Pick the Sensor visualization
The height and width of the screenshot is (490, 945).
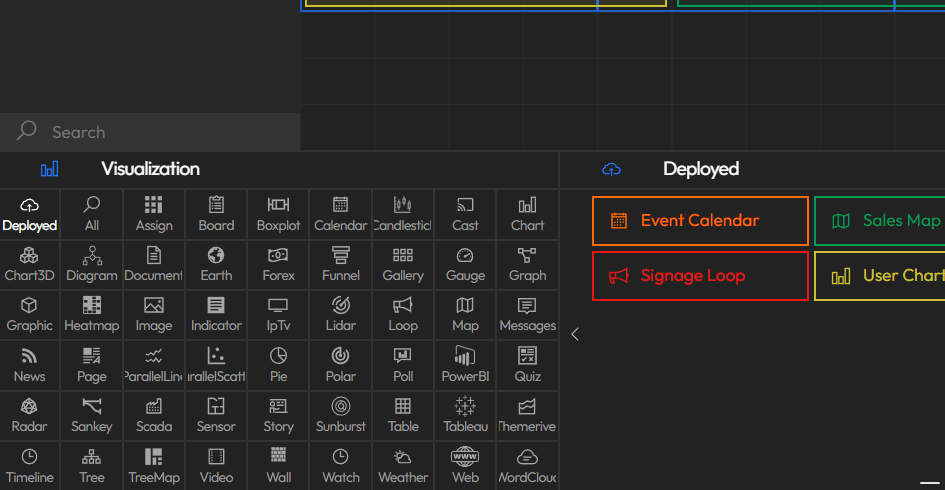[216, 416]
